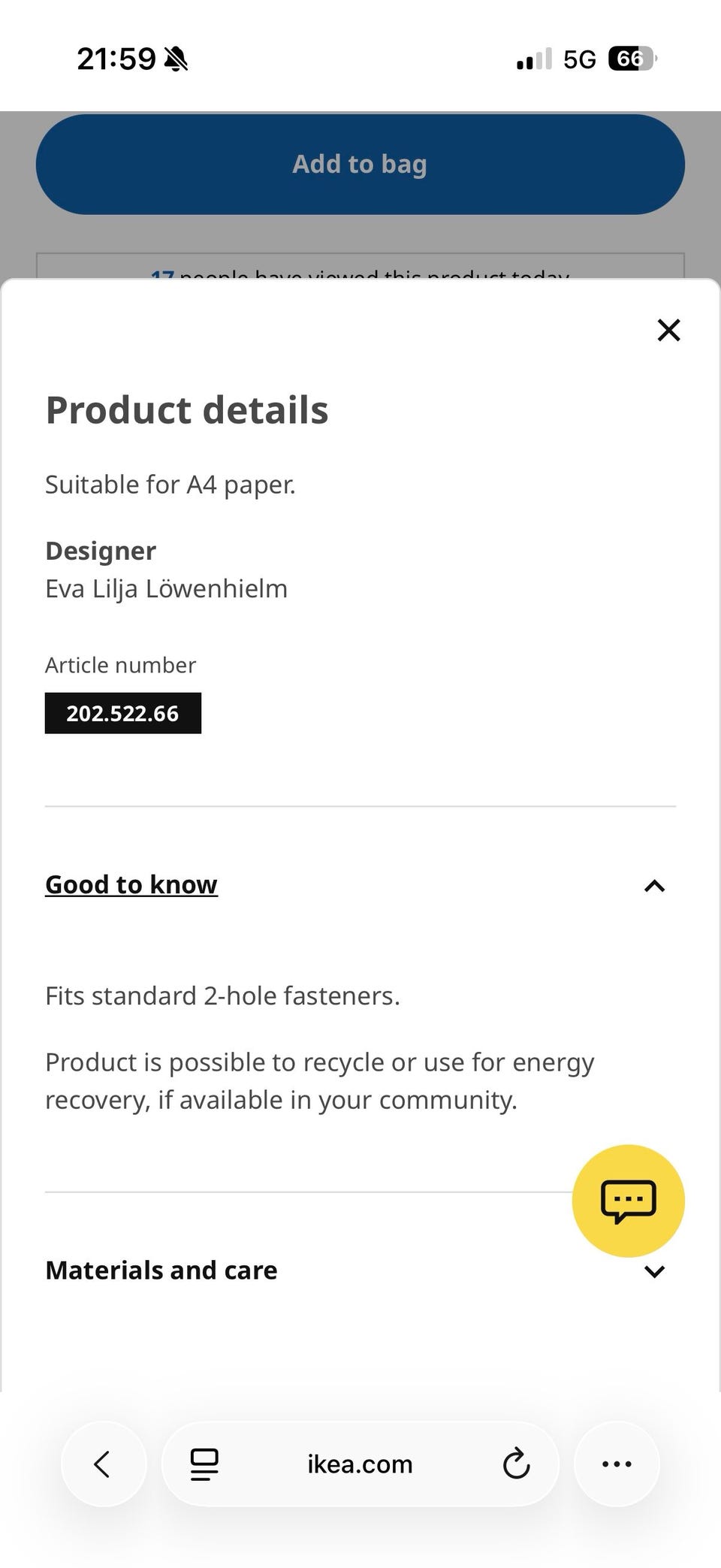Open the browser three-dot more menu
The image size is (721, 1568).
[617, 1464]
